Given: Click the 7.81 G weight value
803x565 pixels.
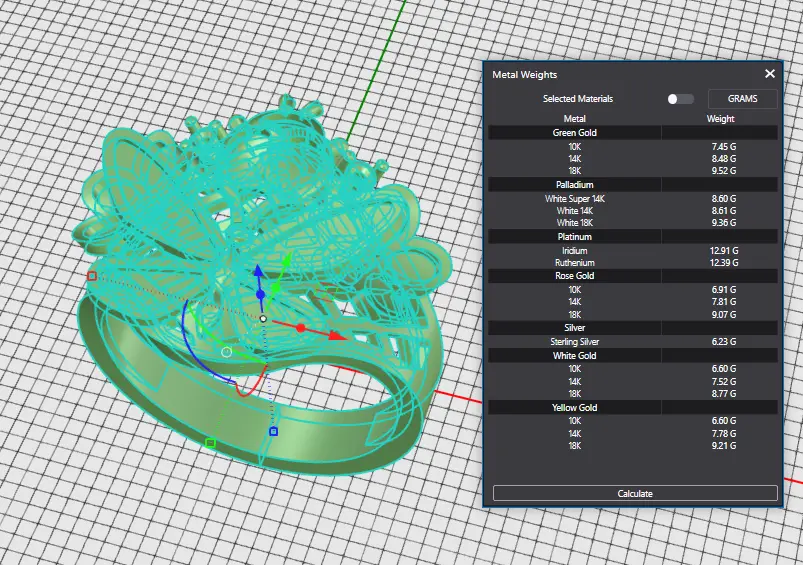Looking at the screenshot, I should pyautogui.click(x=723, y=302).
